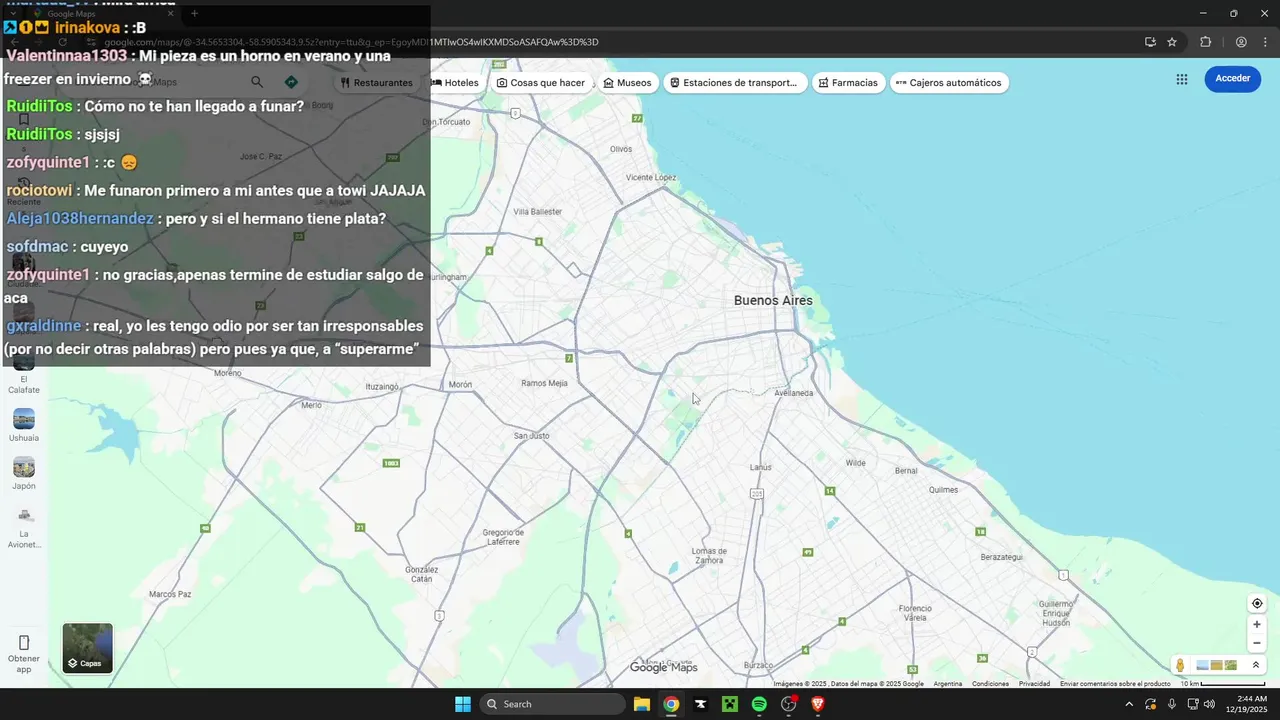Click the Ituzaingó map label
The height and width of the screenshot is (720, 1280).
tap(381, 386)
